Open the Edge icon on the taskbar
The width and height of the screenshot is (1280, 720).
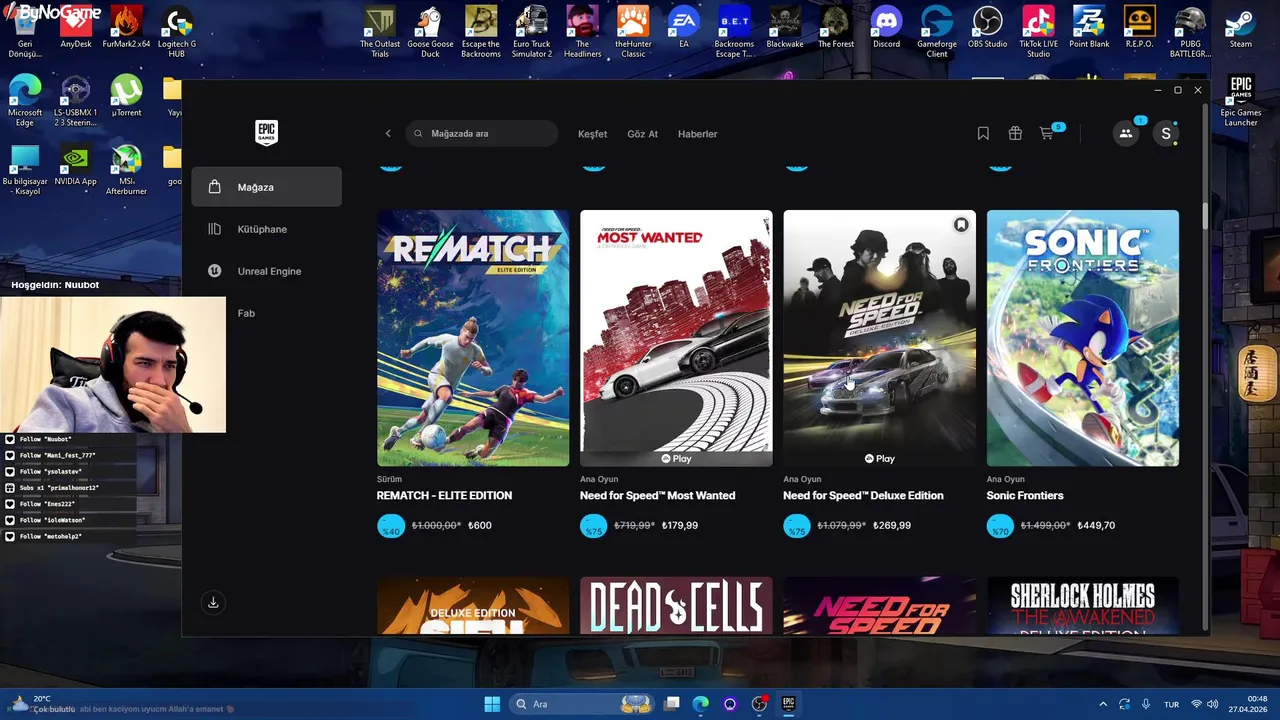pyautogui.click(x=701, y=704)
